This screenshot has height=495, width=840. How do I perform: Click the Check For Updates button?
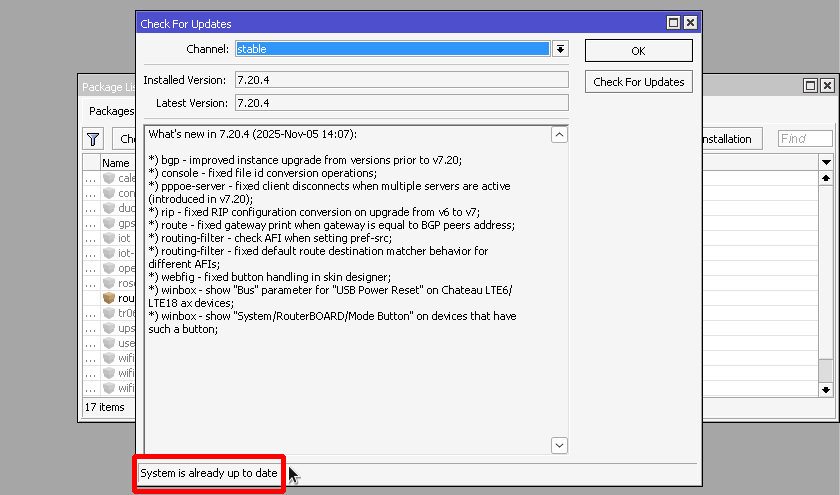[638, 82]
